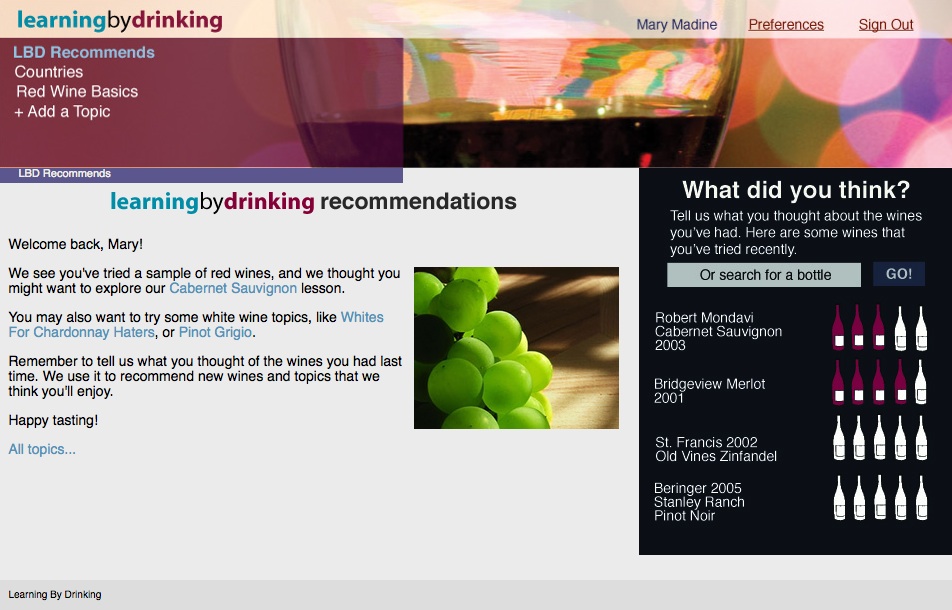Viewport: 952px width, 610px height.
Task: Rate Beringer Pinot Noir one bottle
Action: (839, 498)
